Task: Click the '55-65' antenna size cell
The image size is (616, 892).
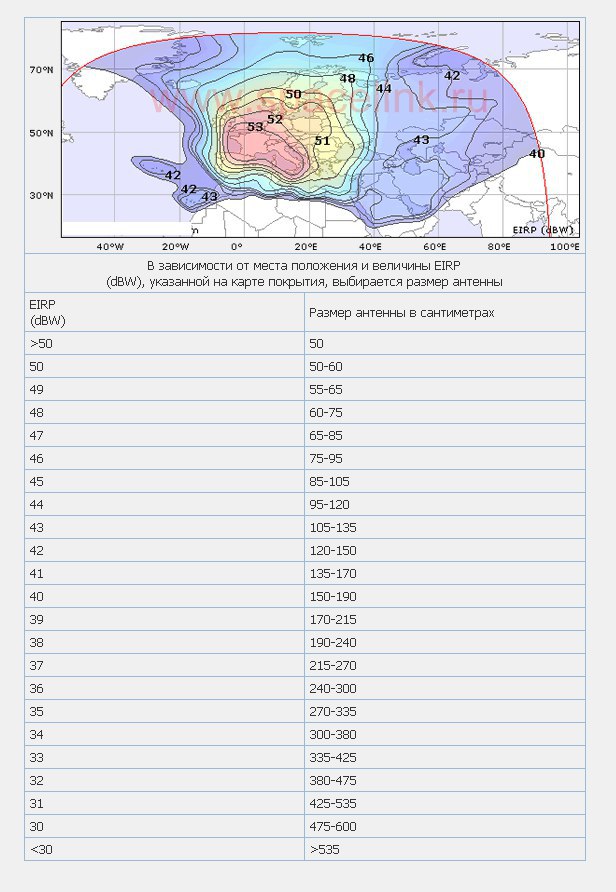Action: [x=445, y=390]
